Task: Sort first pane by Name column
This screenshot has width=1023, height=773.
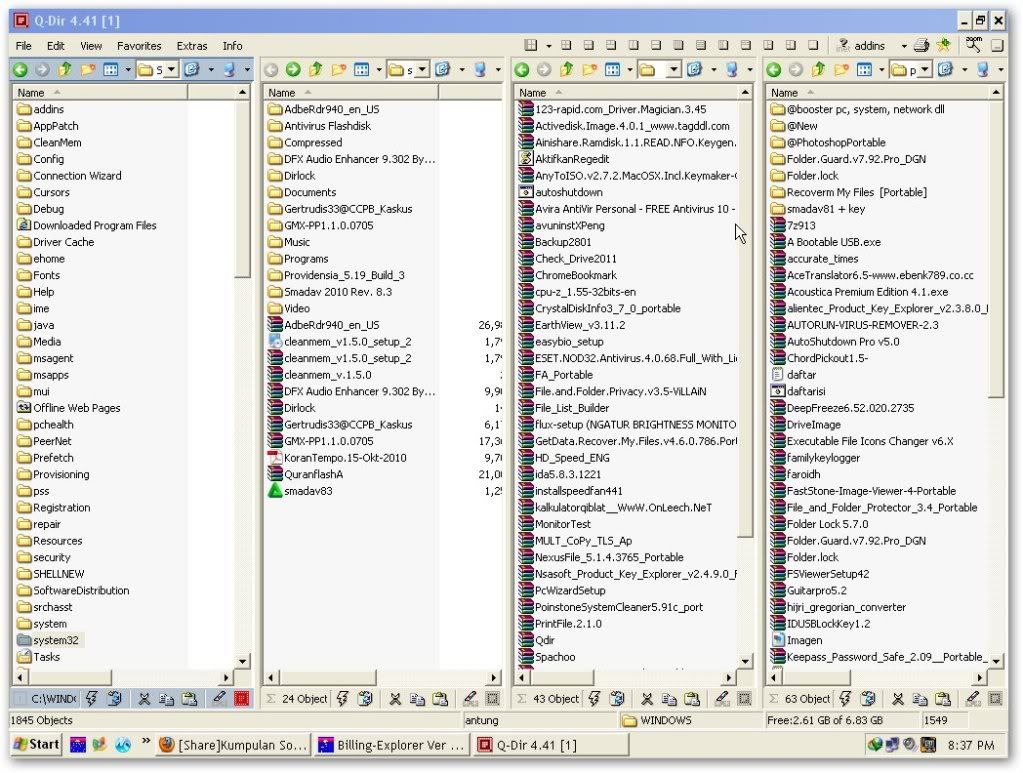Action: coord(100,93)
